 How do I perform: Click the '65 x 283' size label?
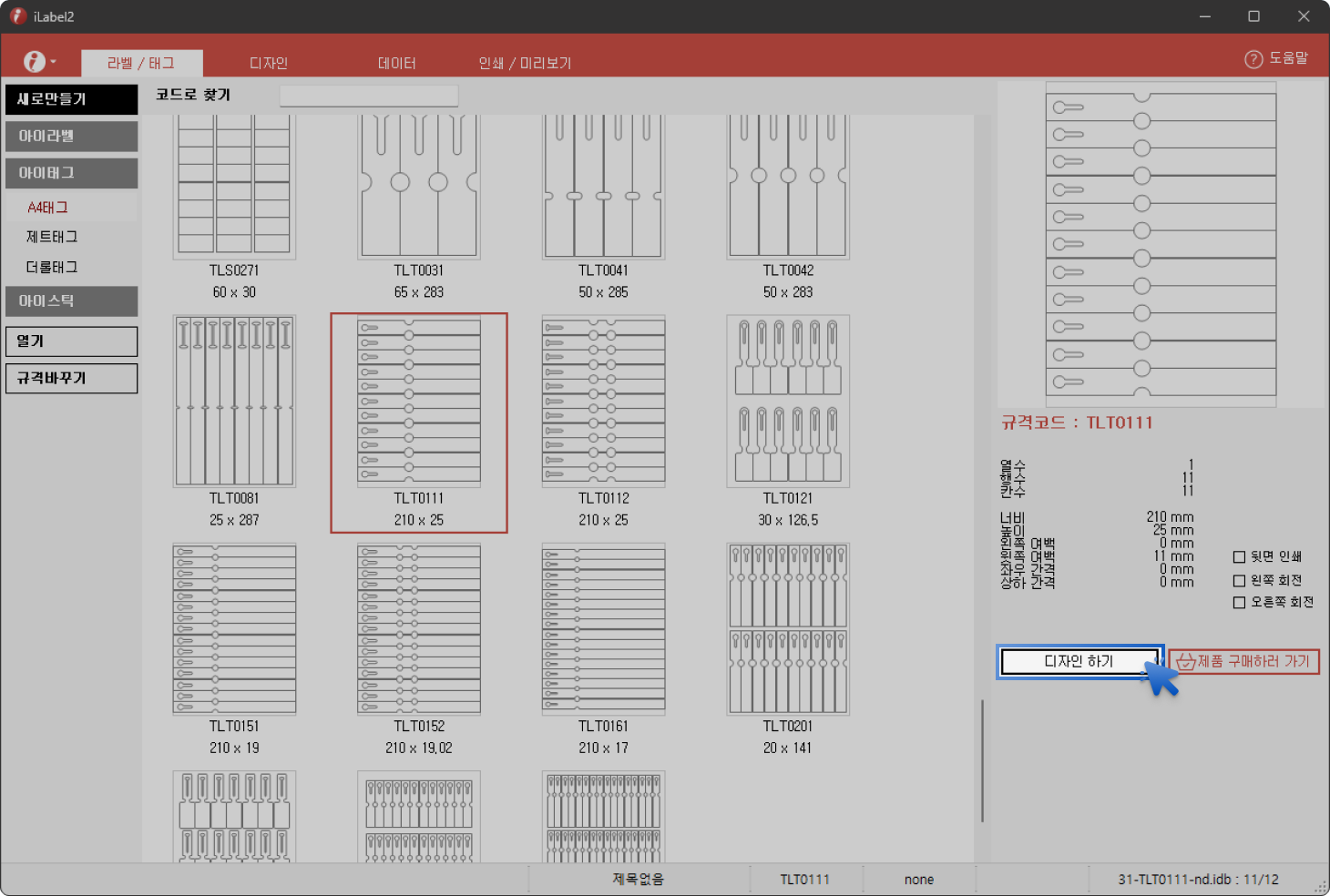[419, 292]
